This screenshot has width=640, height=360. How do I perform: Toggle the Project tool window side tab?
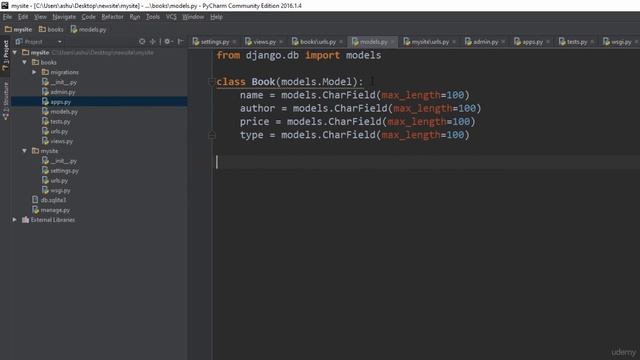[5, 55]
